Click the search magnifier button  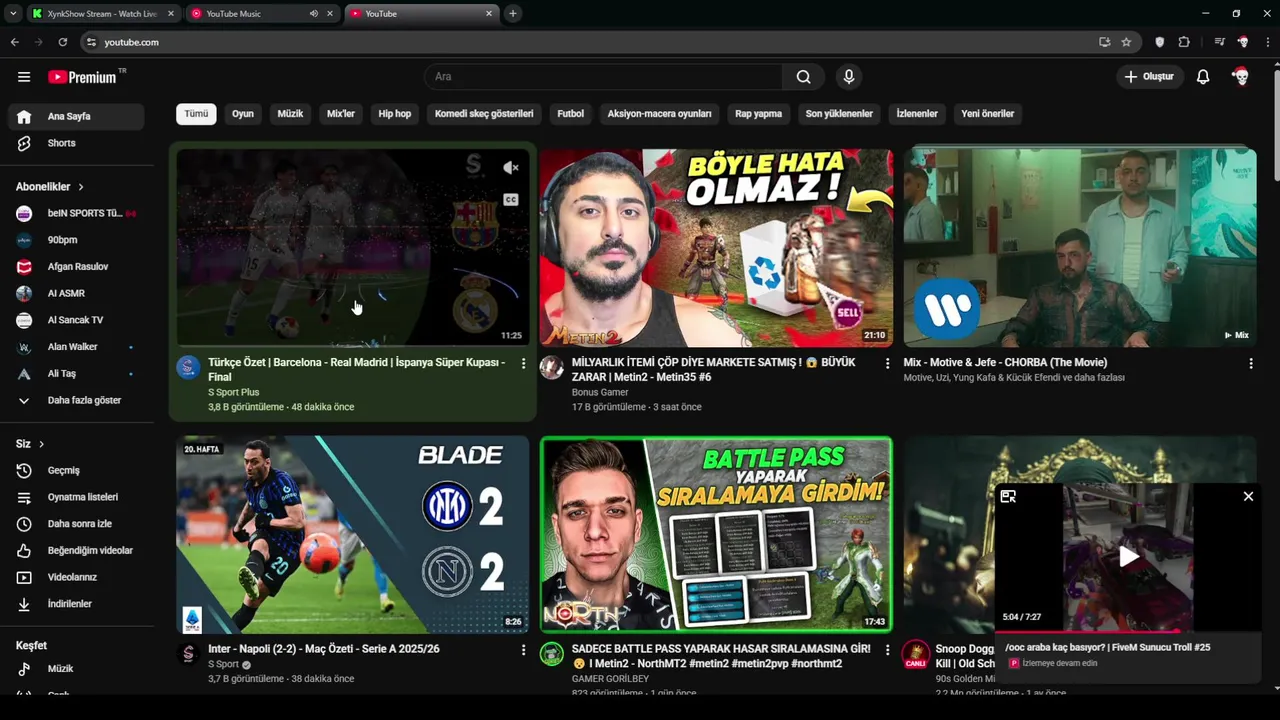coord(803,77)
